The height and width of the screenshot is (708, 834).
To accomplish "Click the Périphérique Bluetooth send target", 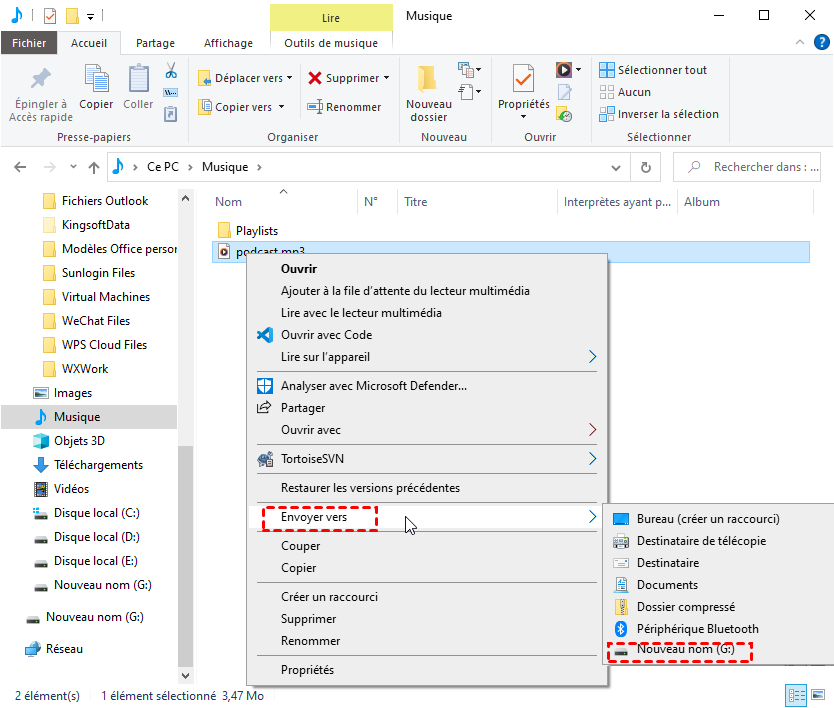I will pyautogui.click(x=697, y=629).
